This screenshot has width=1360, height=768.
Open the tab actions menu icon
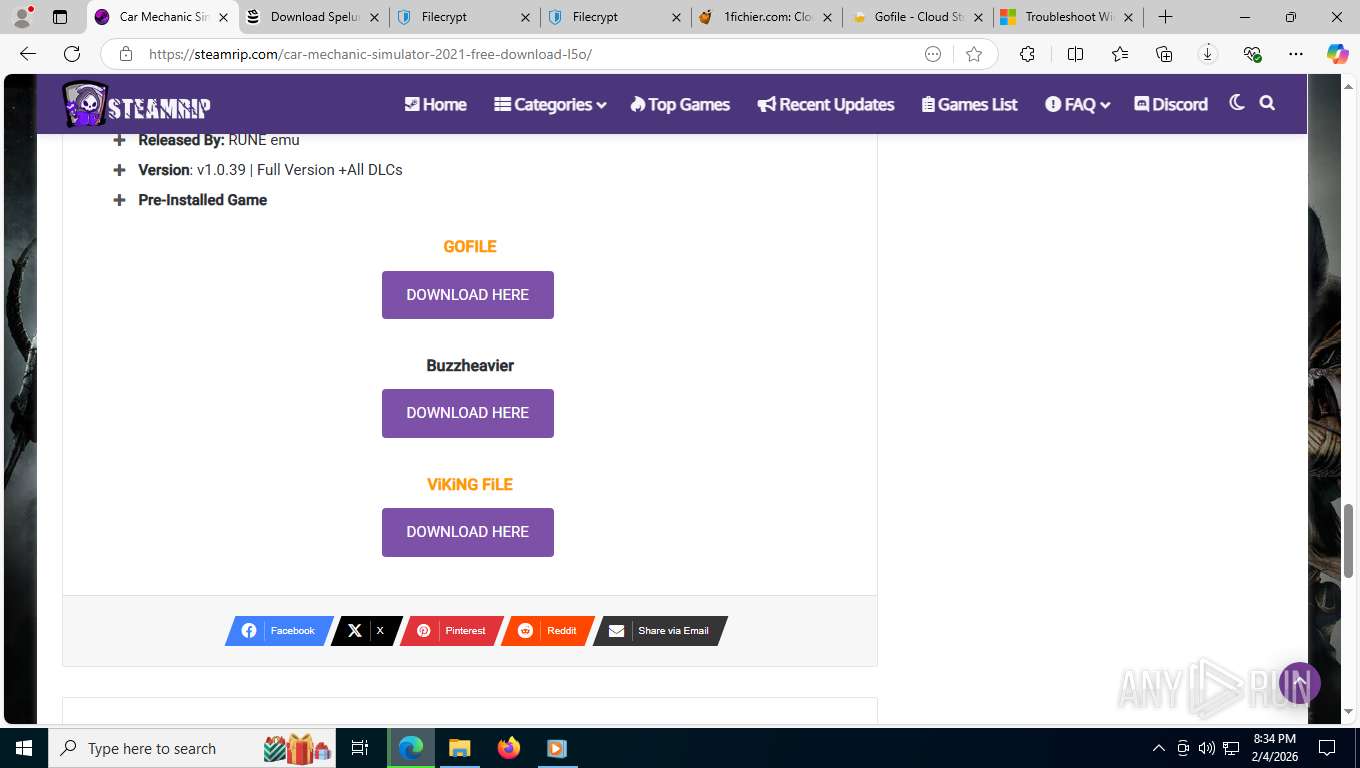[x=60, y=17]
